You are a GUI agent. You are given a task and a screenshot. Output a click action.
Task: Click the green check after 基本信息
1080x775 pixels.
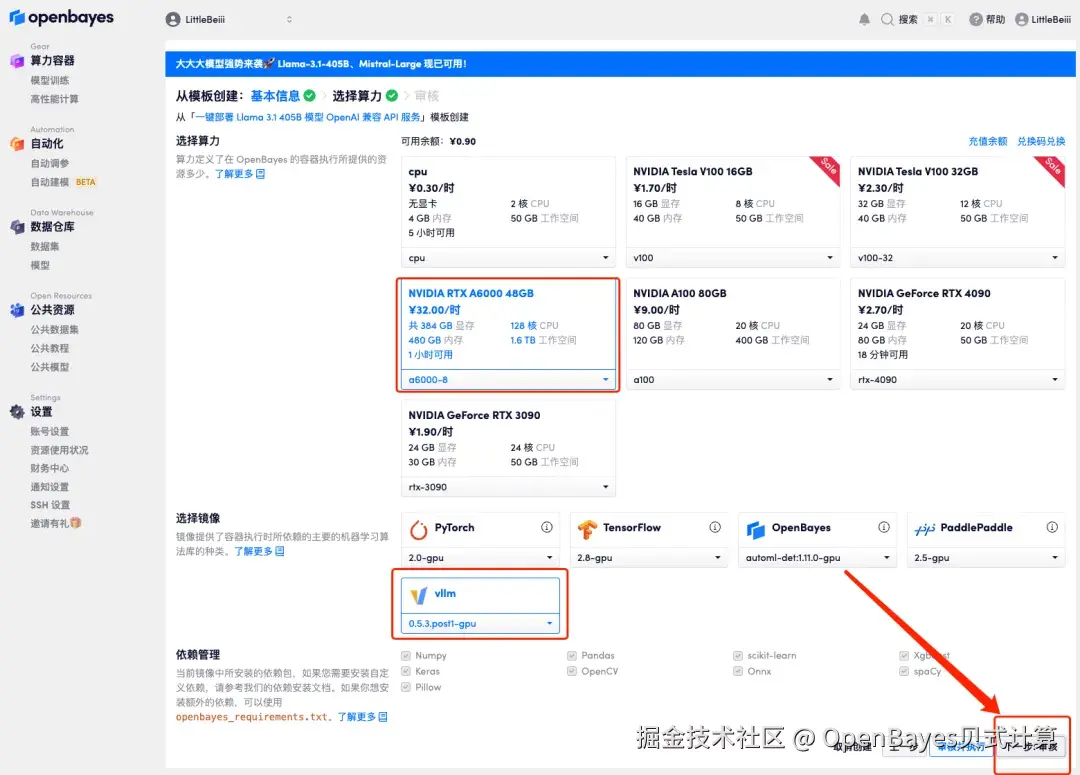(x=310, y=96)
